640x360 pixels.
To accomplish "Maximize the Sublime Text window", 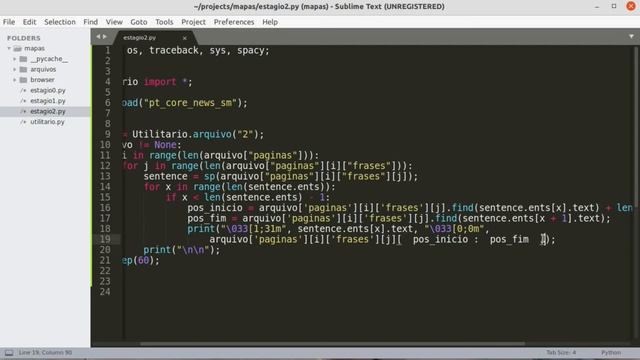I will coord(614,7).
